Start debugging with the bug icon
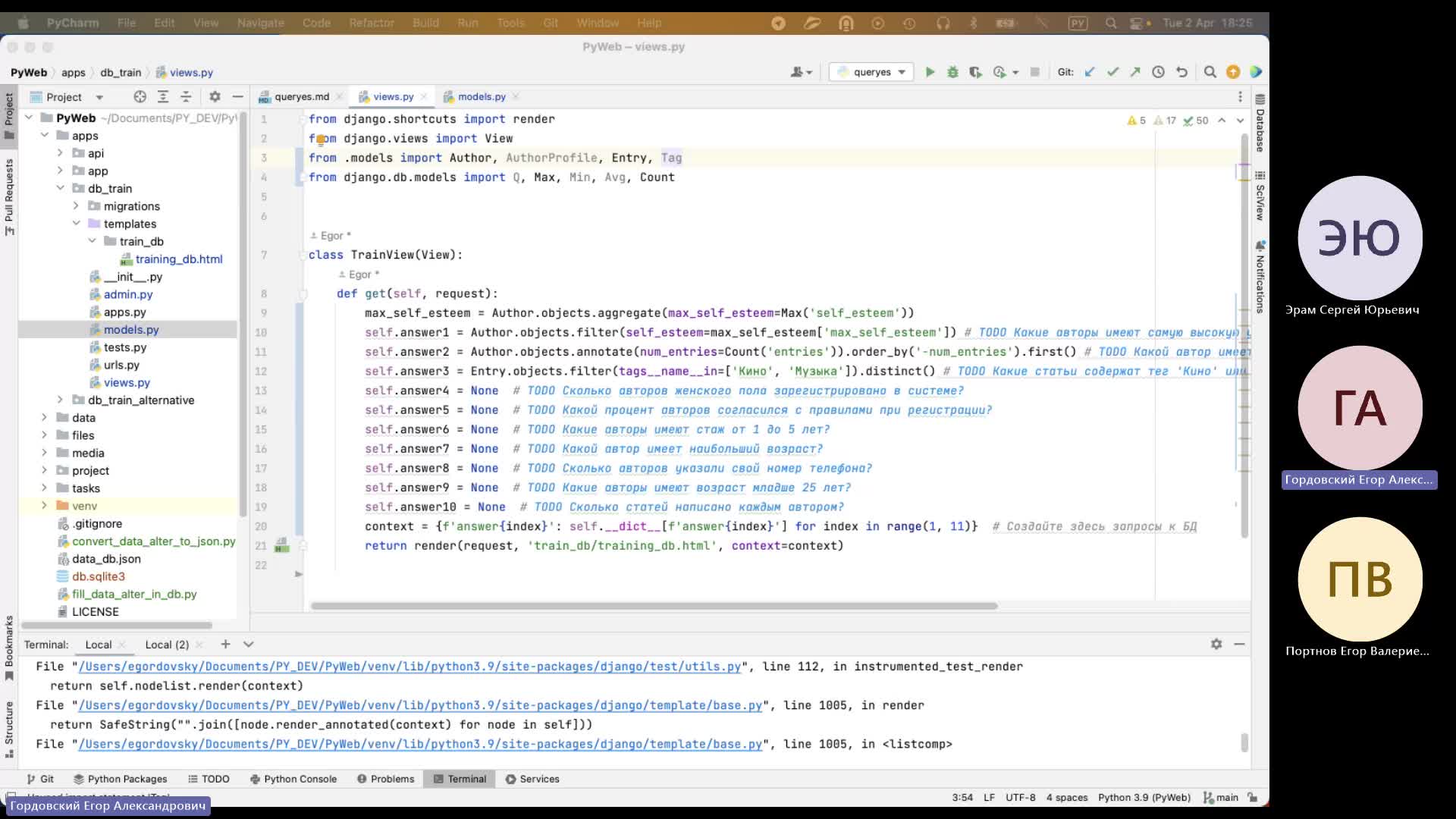This screenshot has width=1456, height=819. (952, 72)
